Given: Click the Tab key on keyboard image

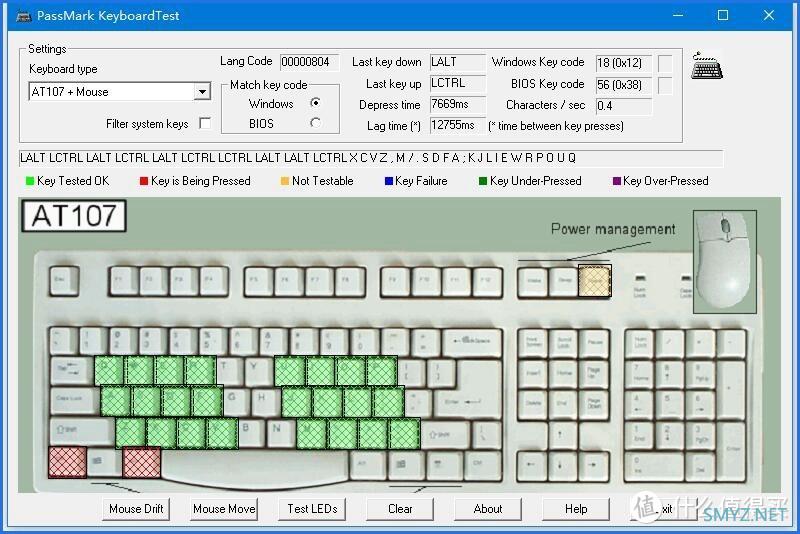Looking at the screenshot, I should (x=71, y=371).
